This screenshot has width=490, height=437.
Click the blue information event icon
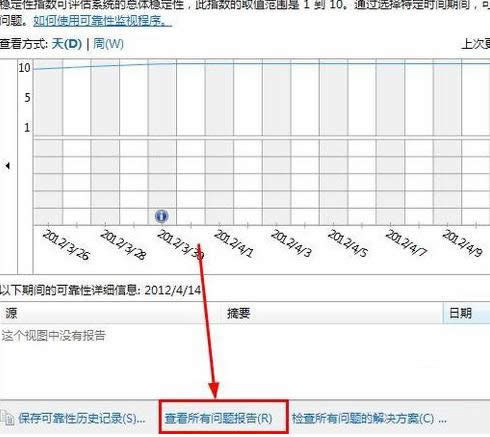(162, 216)
